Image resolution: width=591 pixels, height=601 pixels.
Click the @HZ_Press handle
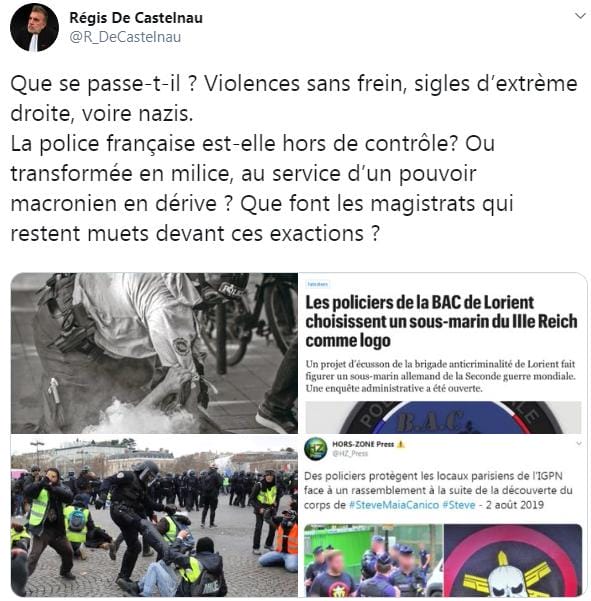[350, 454]
